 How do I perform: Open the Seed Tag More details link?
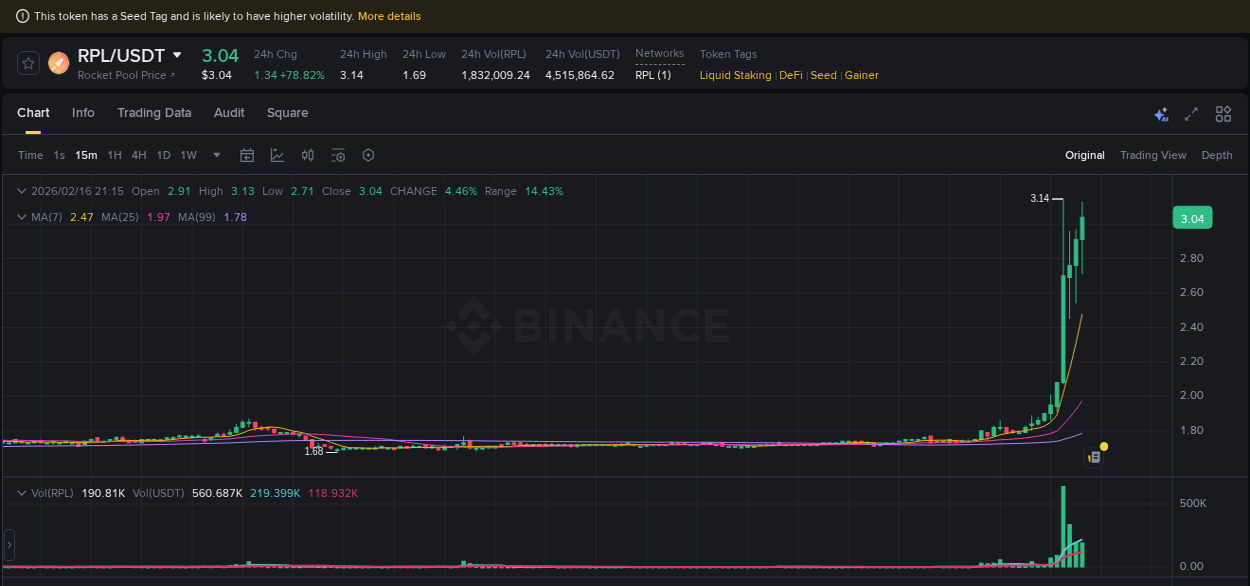coord(389,16)
